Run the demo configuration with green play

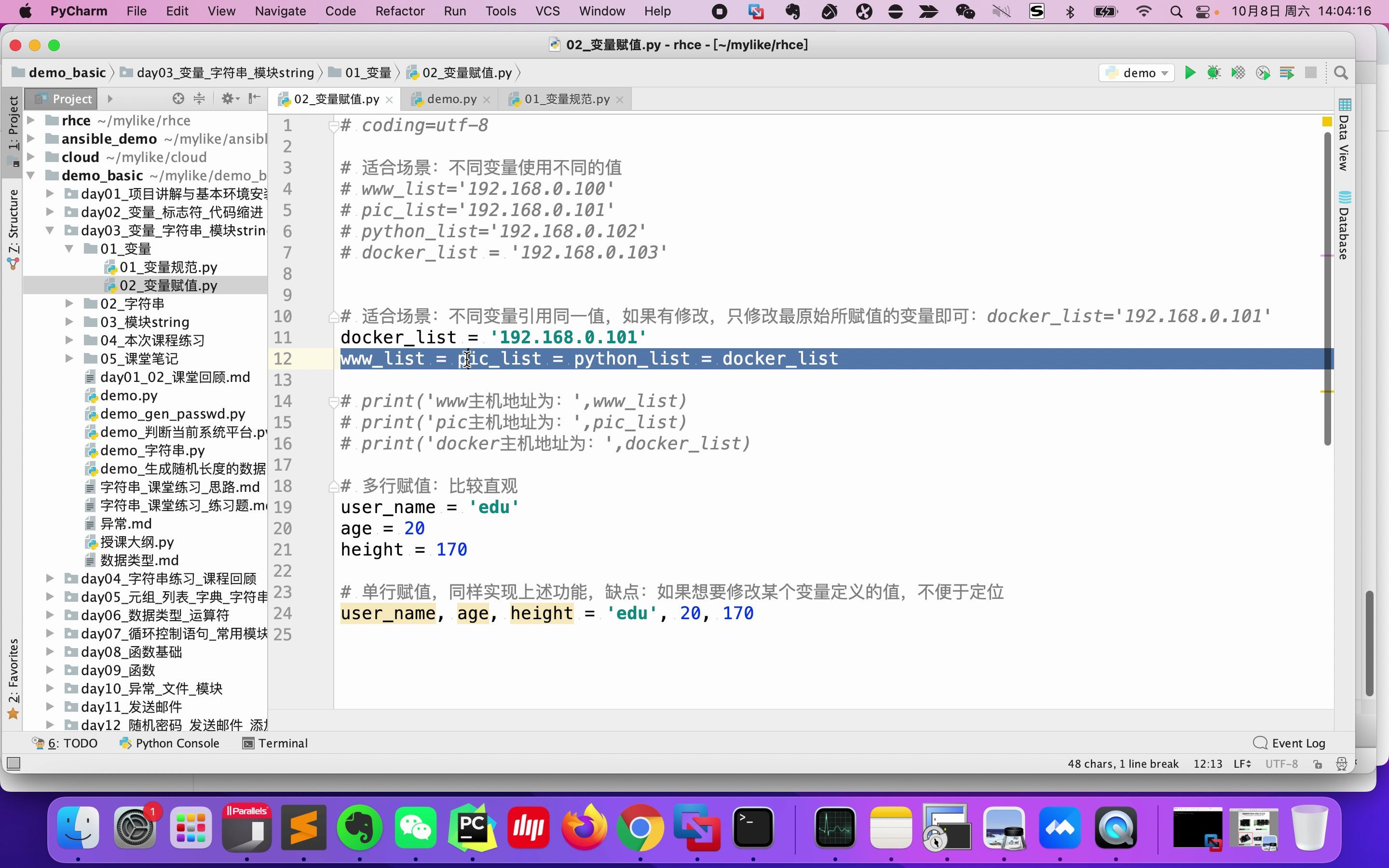coord(1190,73)
